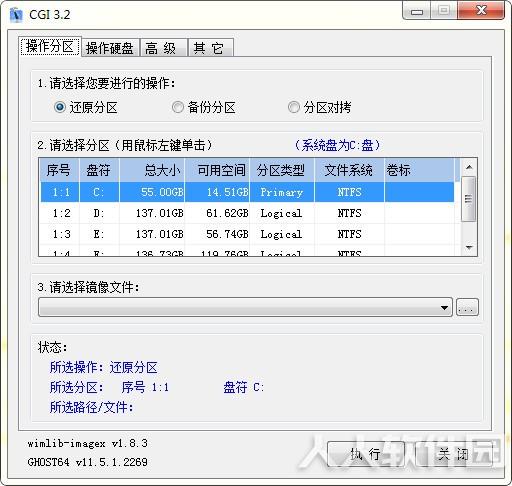This screenshot has width=512, height=486.
Task: Click the 分区类型 column header
Action: pyautogui.click(x=282, y=170)
